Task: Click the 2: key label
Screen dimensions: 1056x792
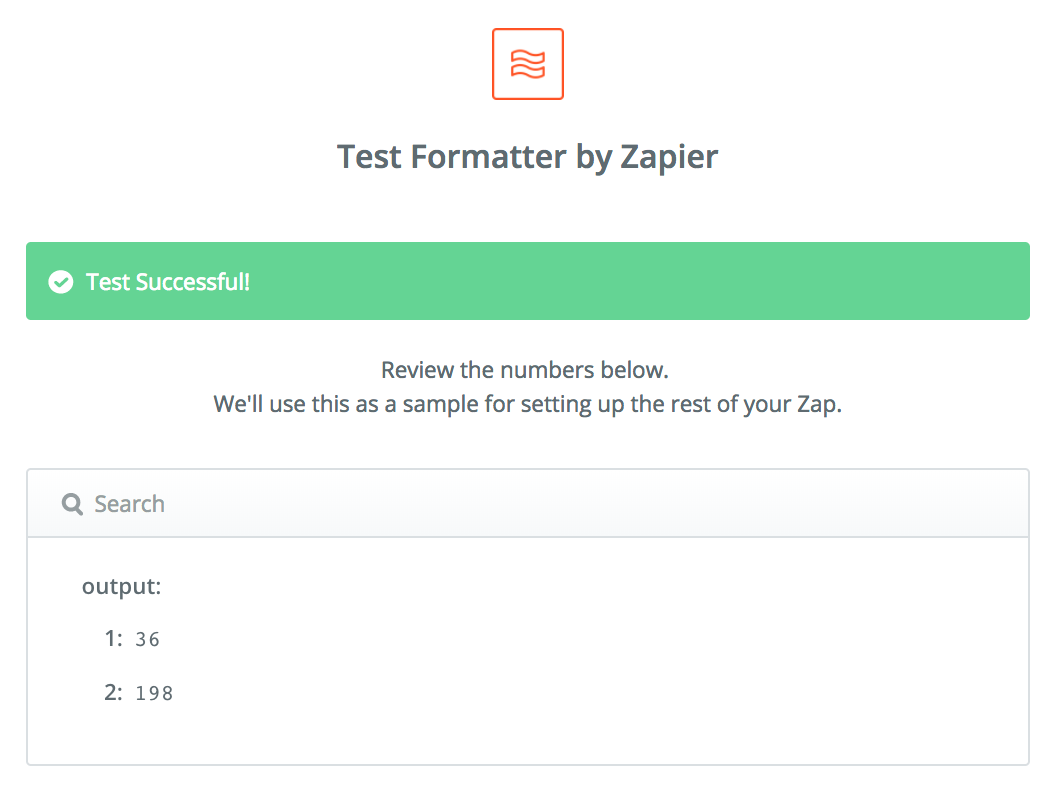Action: [x=113, y=692]
